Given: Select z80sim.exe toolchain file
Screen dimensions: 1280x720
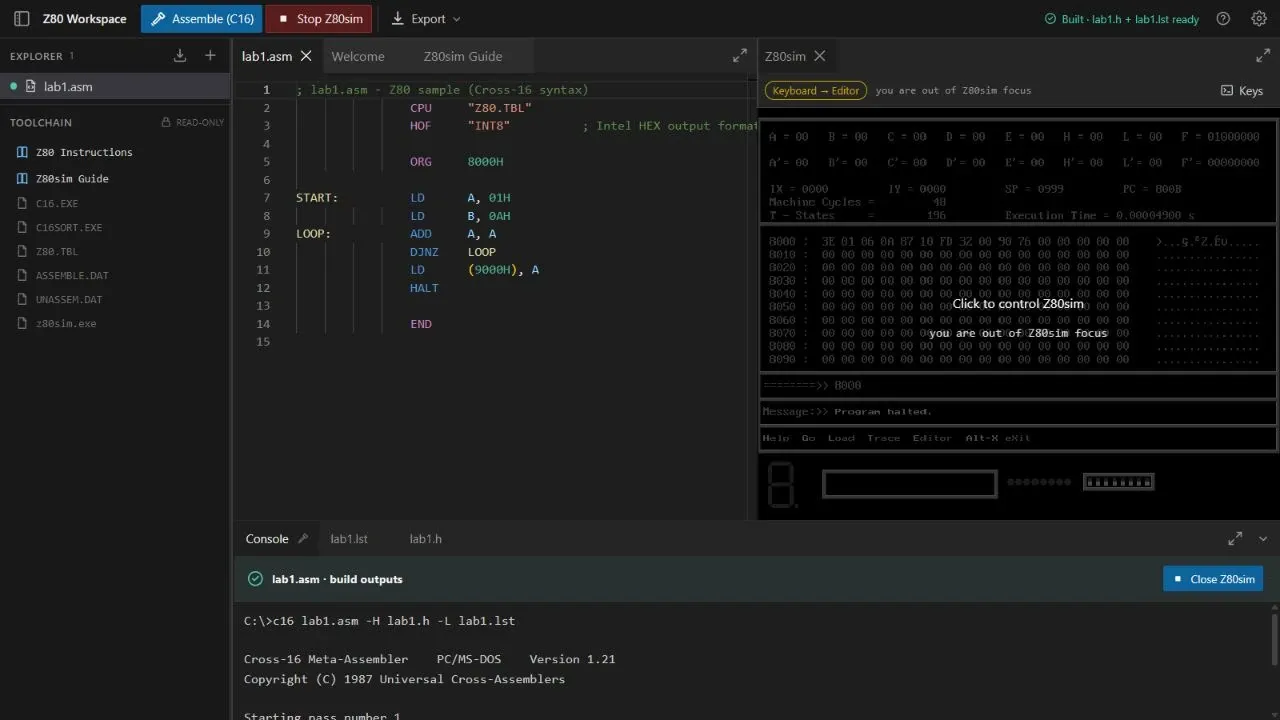Looking at the screenshot, I should click(66, 323).
